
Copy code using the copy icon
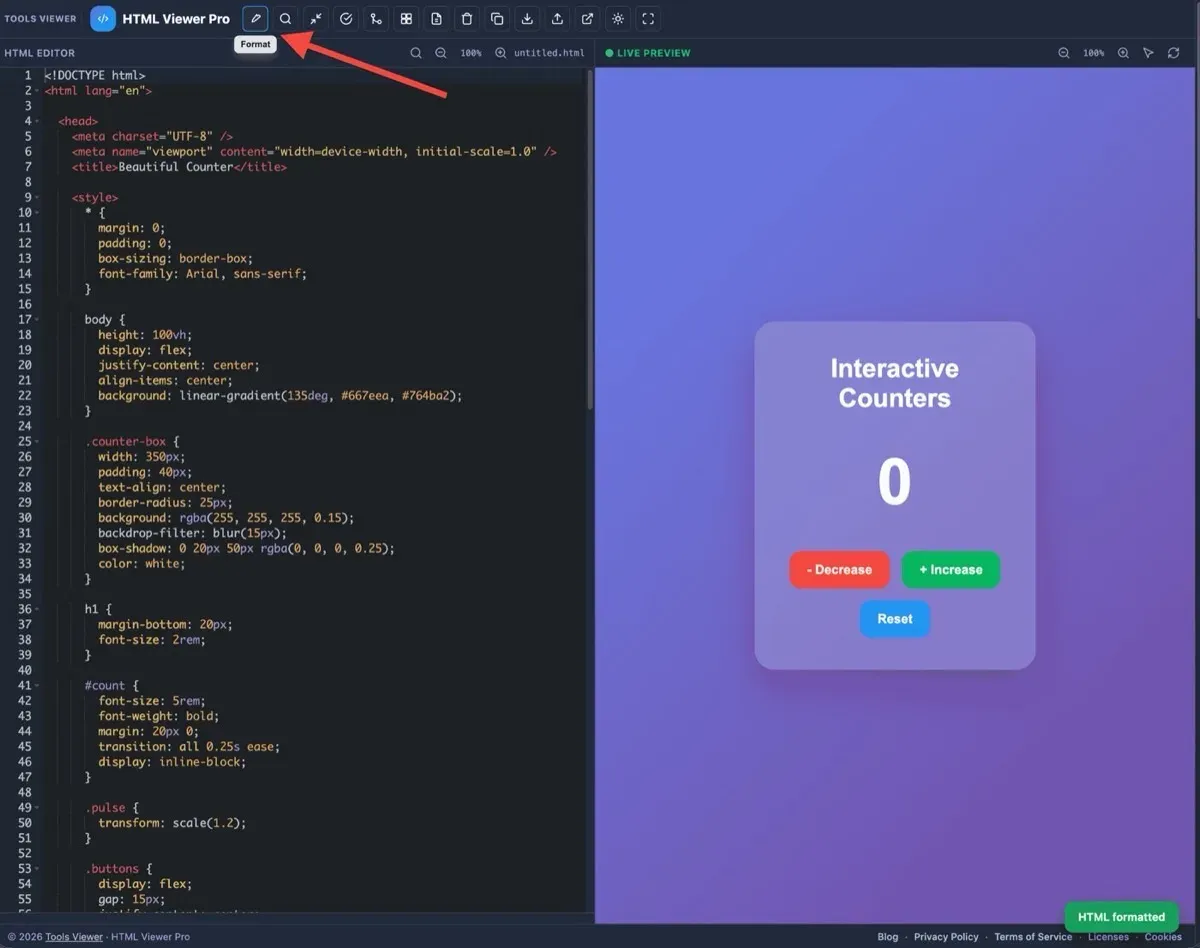point(497,18)
